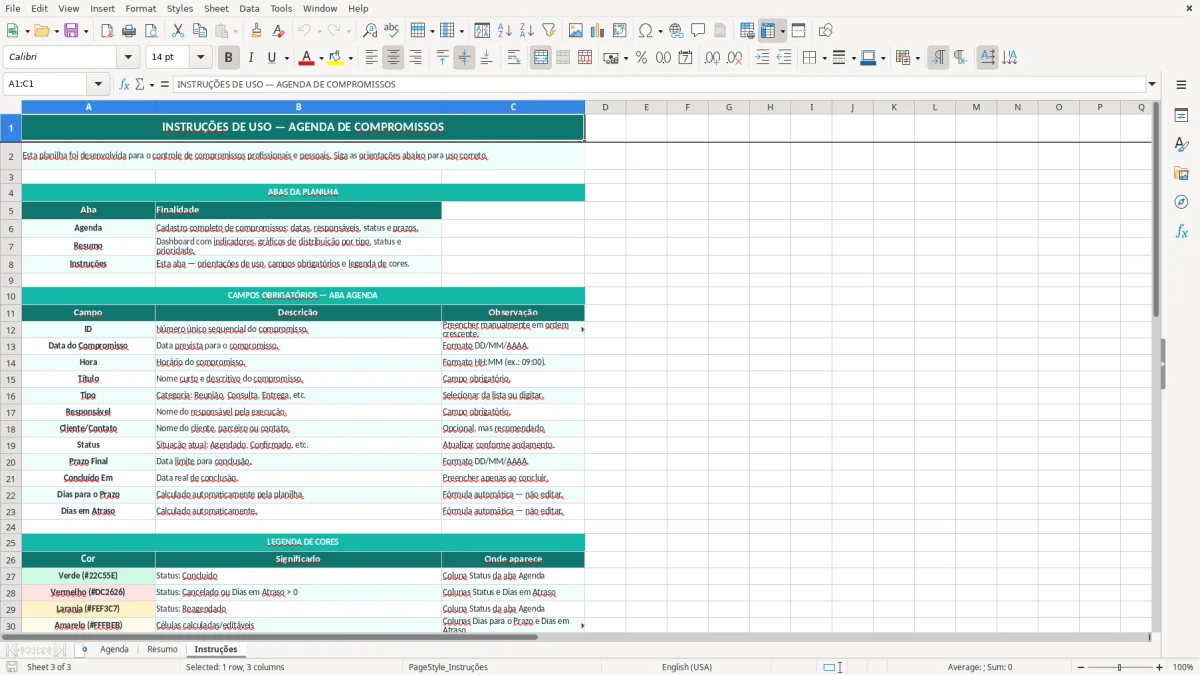Expand the Name Box dropdown

pos(98,84)
